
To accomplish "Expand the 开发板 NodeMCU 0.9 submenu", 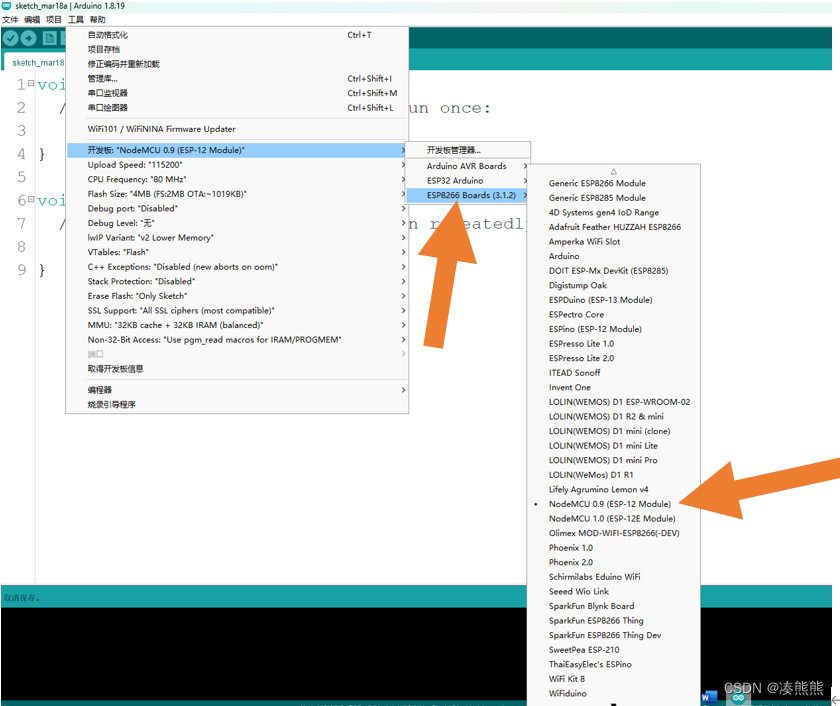I will pyautogui.click(x=237, y=150).
